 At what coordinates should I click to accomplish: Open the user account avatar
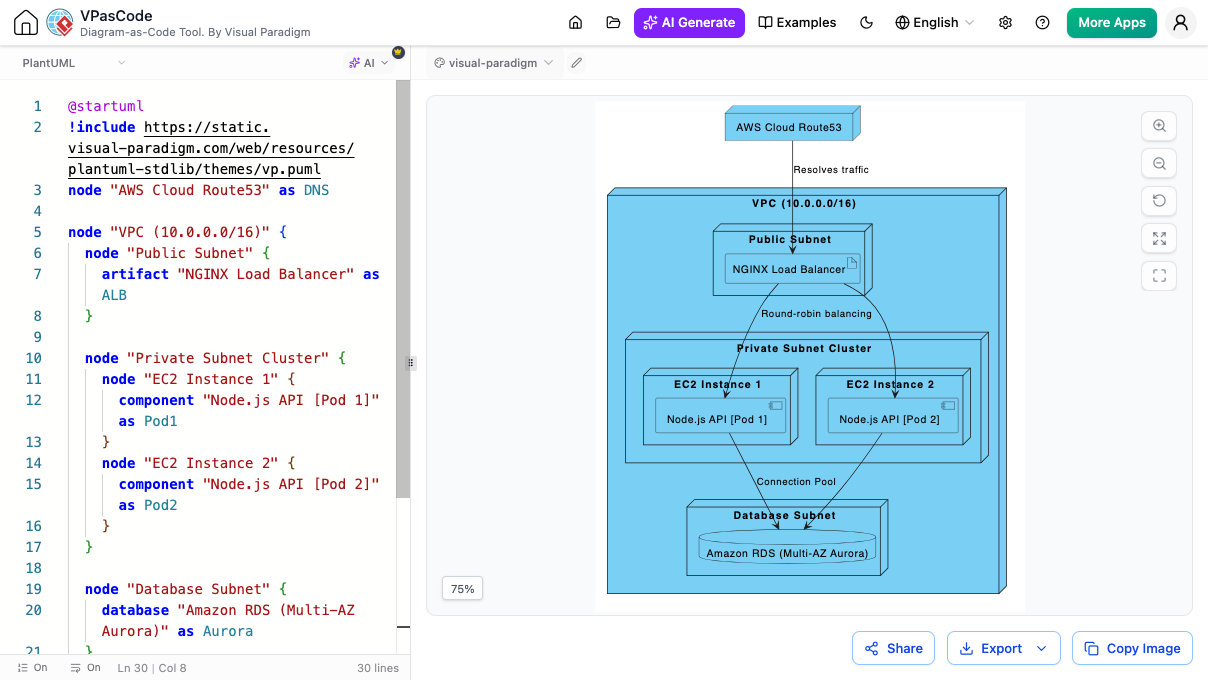(1181, 22)
